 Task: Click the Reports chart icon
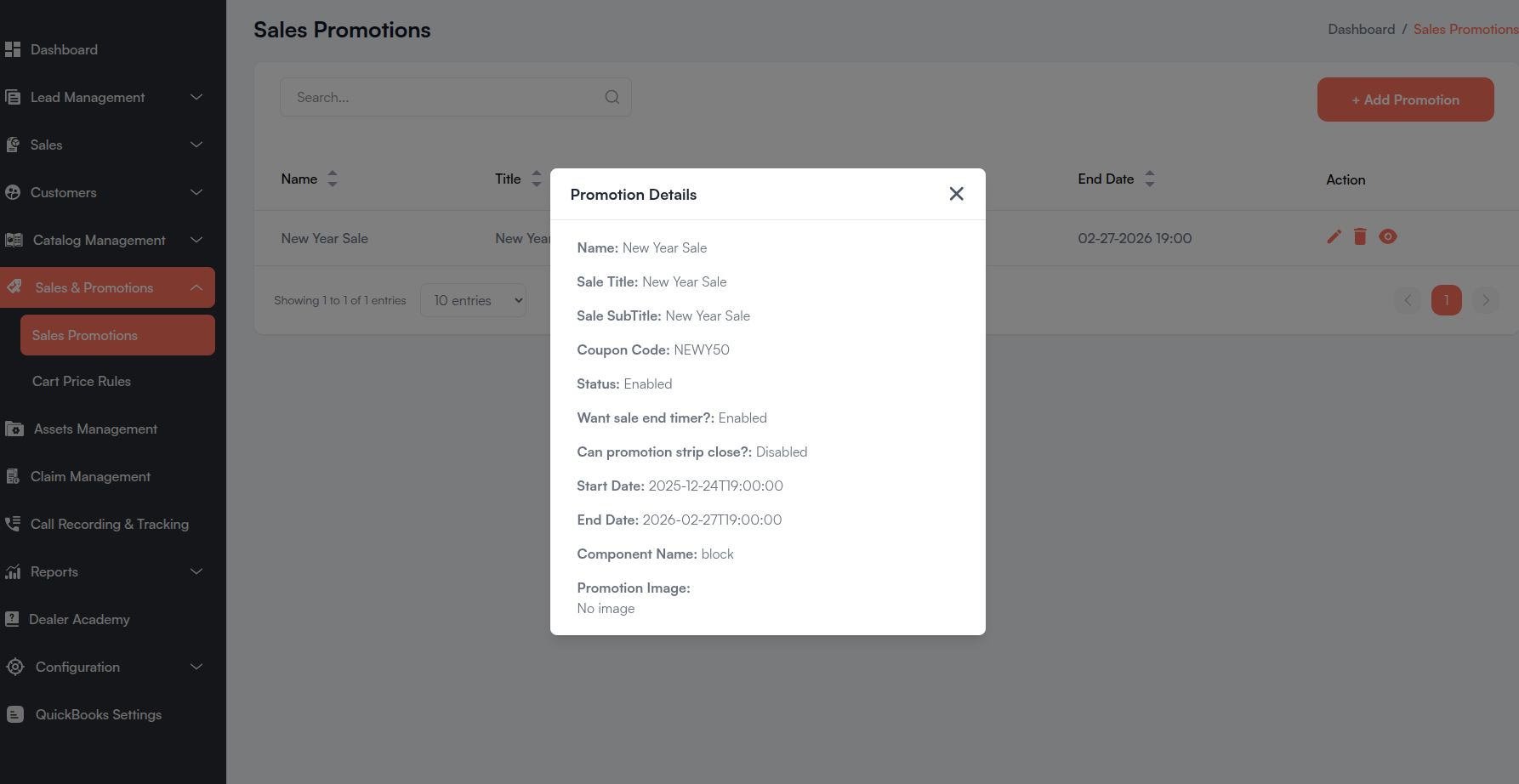[13, 571]
